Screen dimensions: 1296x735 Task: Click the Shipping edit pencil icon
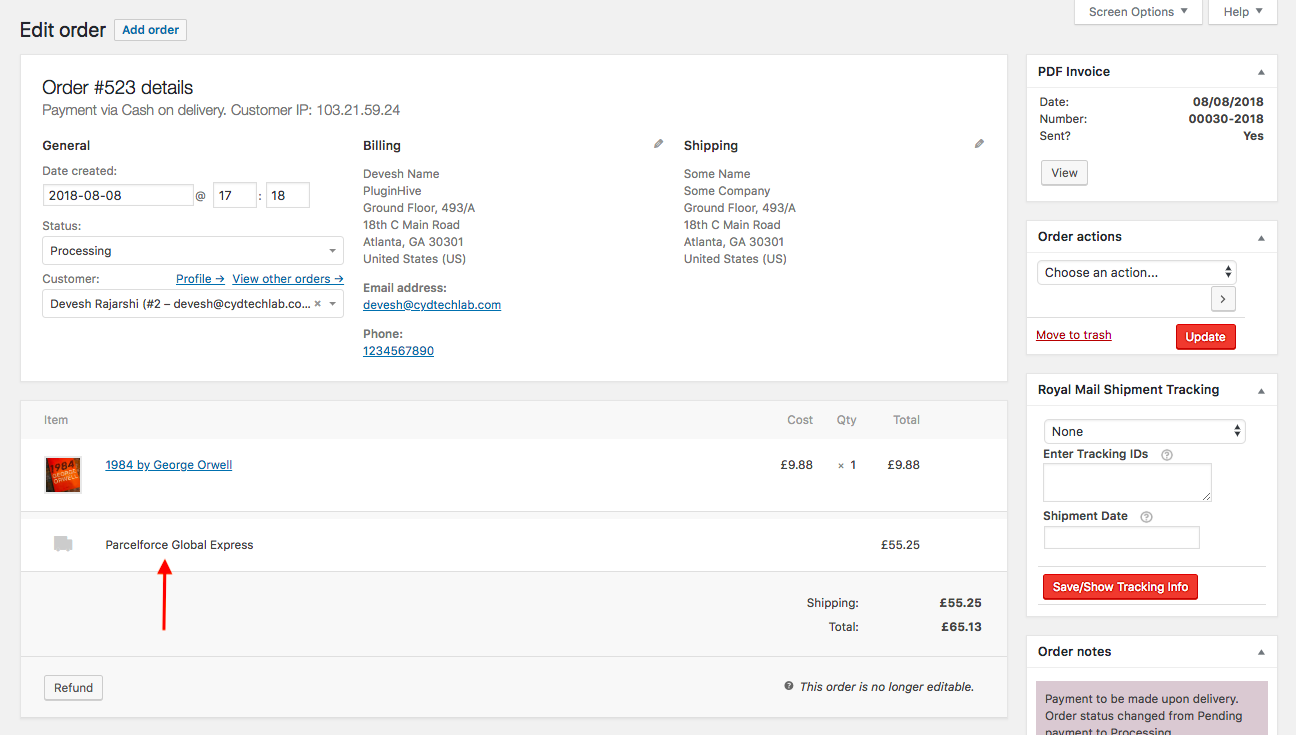(x=979, y=144)
